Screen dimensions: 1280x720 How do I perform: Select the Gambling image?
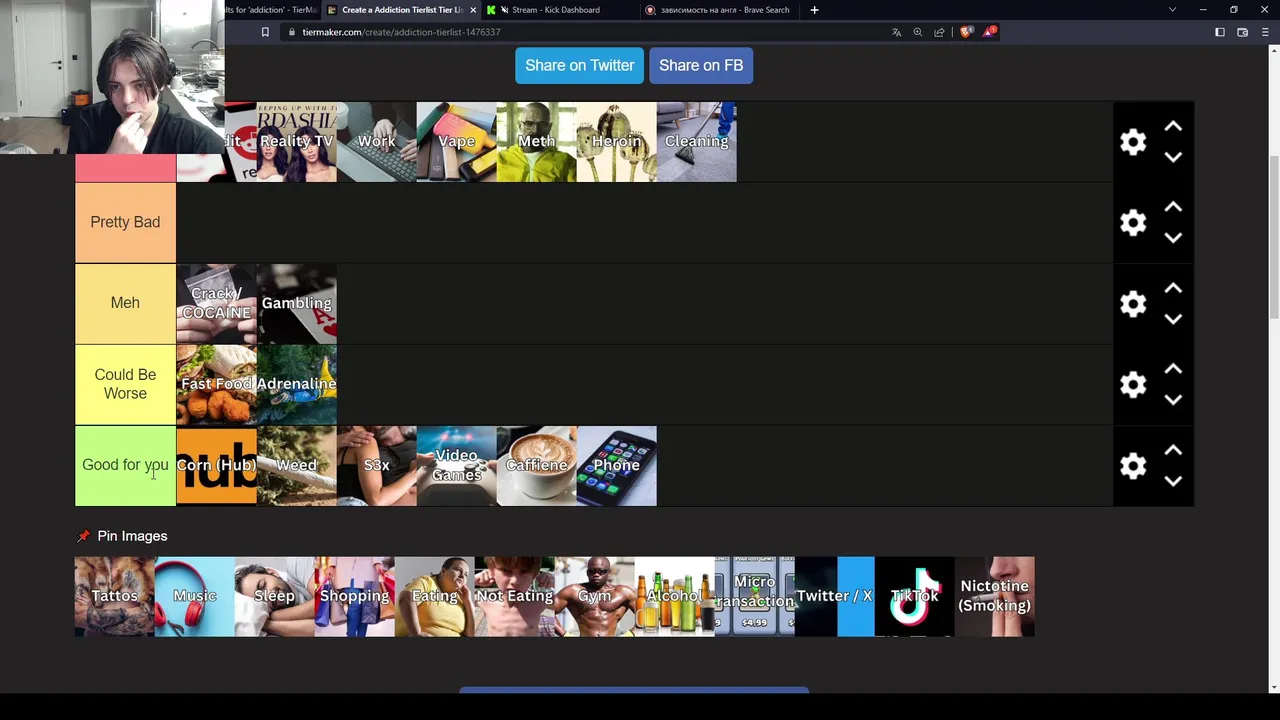pos(296,303)
